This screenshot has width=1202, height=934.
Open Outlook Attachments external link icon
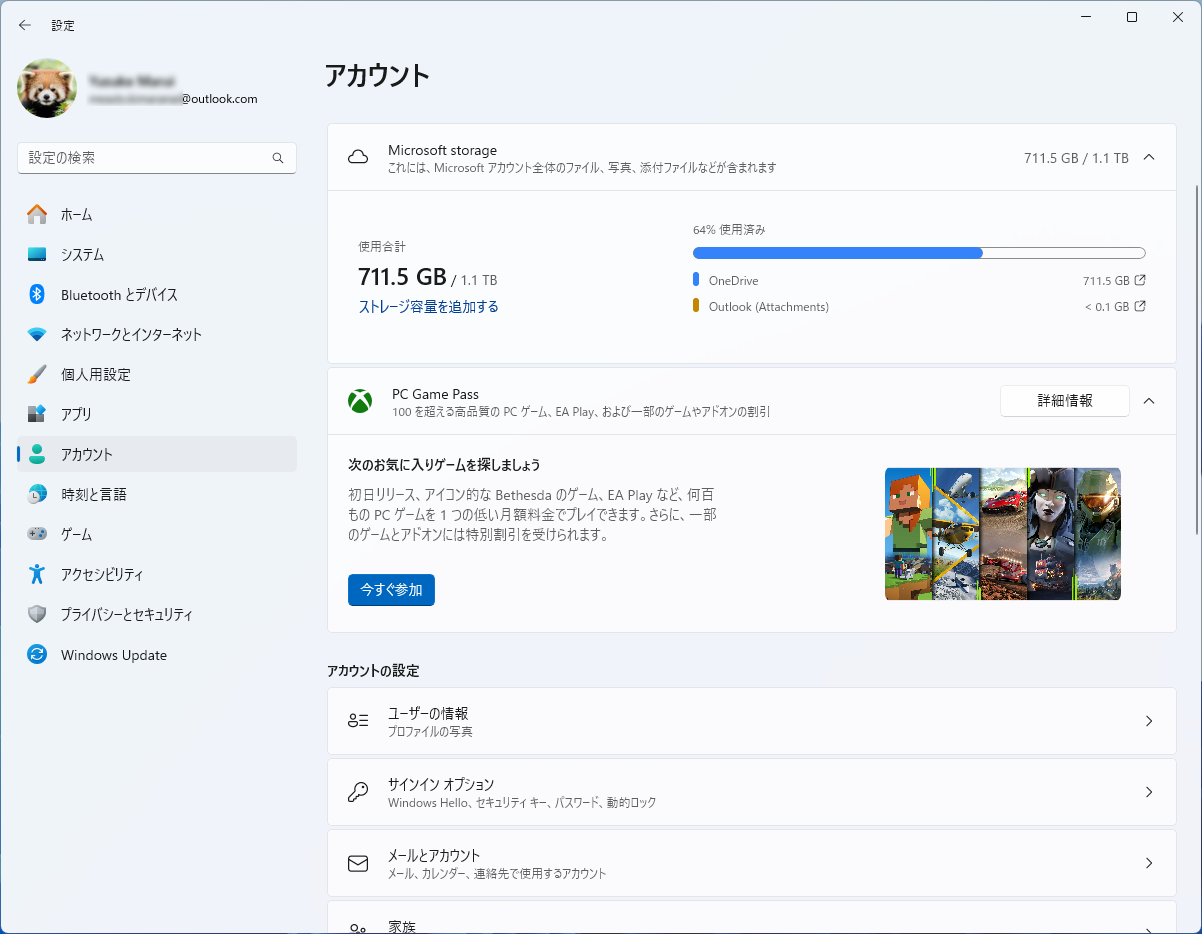pos(1140,307)
